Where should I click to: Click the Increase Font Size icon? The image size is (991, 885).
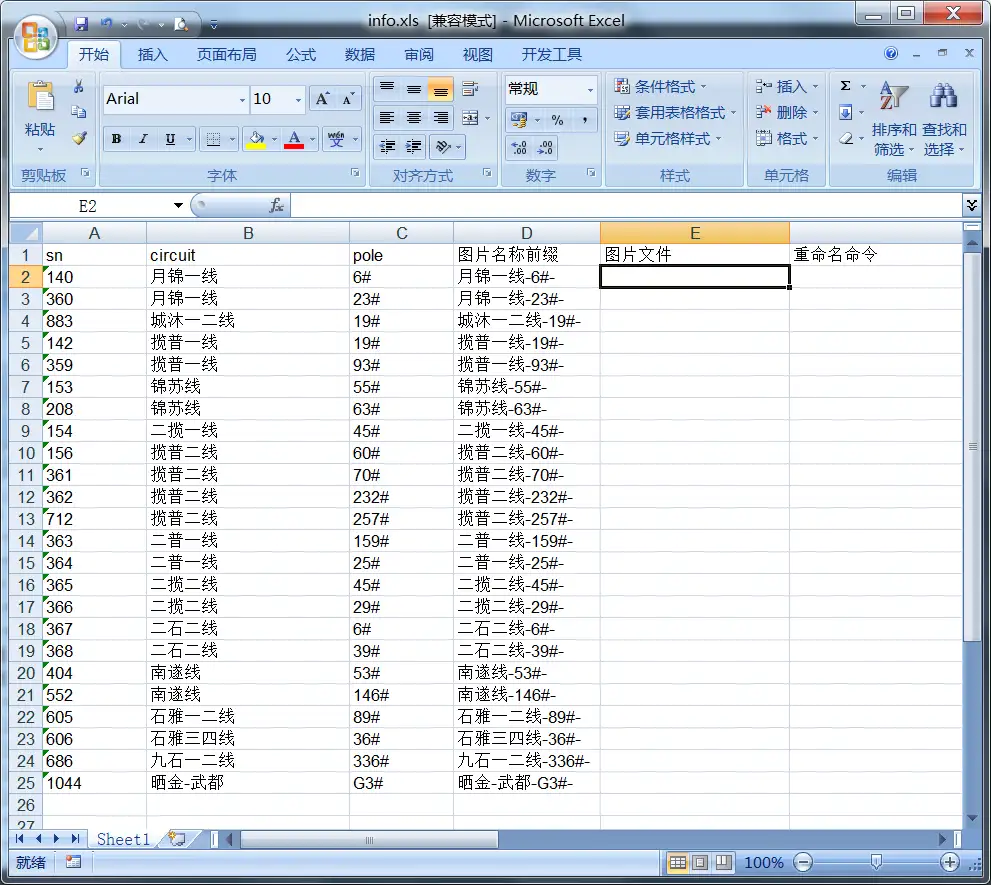(322, 99)
